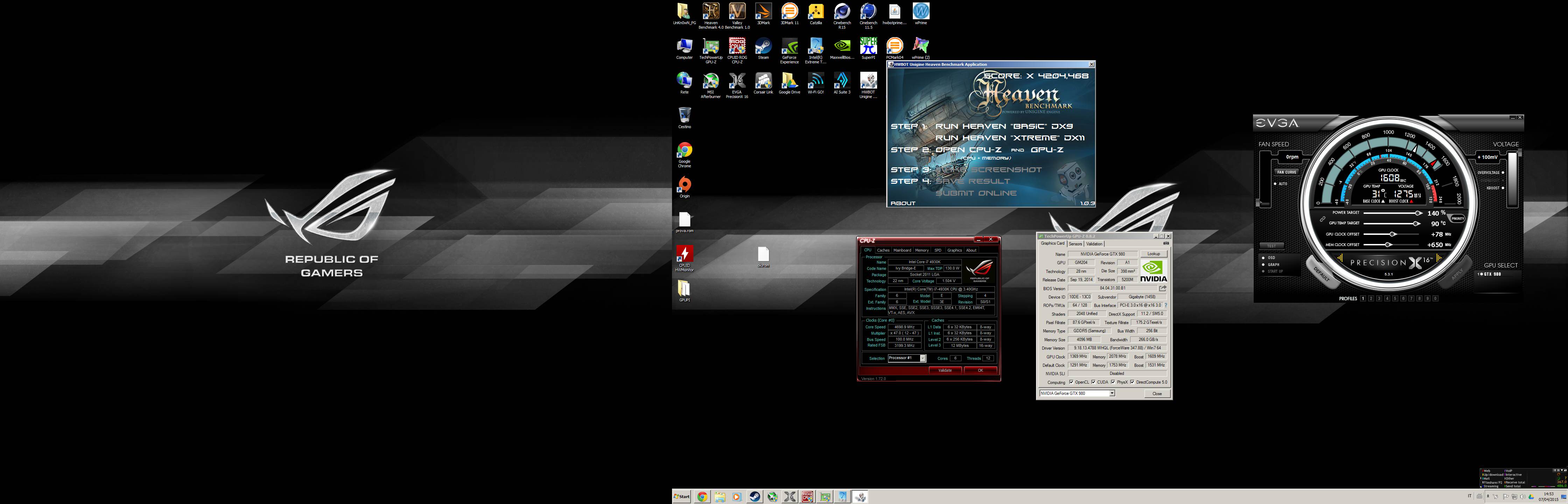Click Steam icon on the taskbar
The width and height of the screenshot is (1568, 504).
754,497
